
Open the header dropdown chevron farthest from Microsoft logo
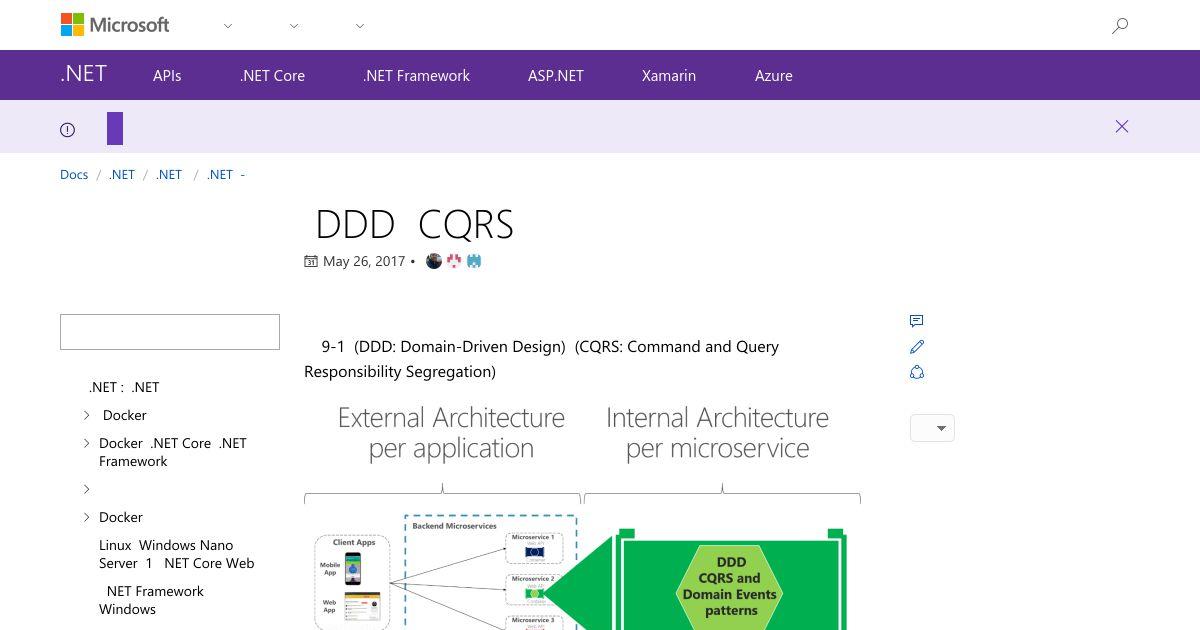360,26
